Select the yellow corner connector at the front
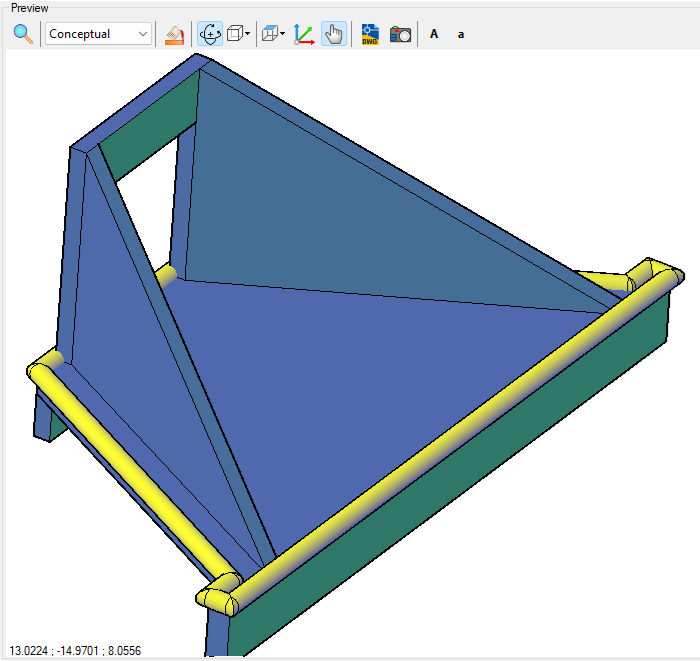 [x=219, y=594]
